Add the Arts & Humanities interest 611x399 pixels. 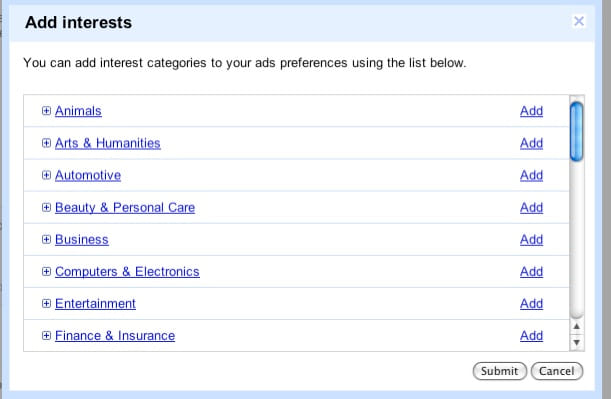tap(532, 143)
